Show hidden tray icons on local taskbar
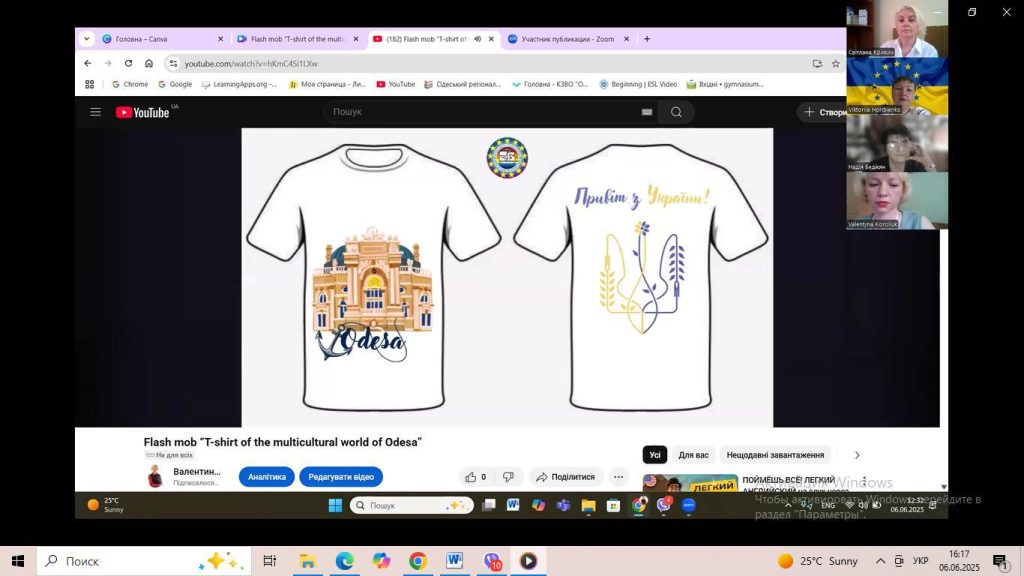 (x=880, y=561)
